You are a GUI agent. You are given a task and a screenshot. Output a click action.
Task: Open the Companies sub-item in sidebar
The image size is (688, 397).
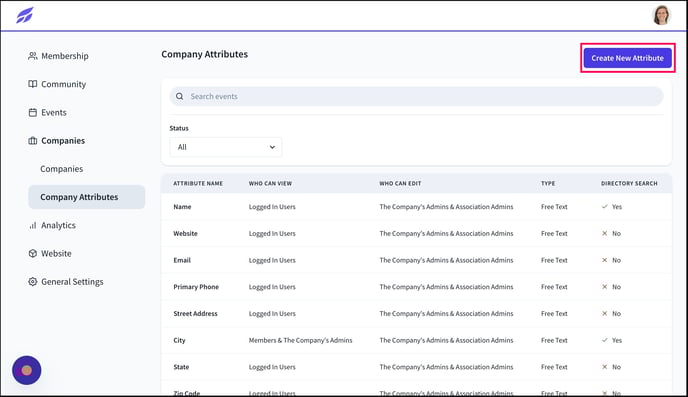[x=61, y=169]
